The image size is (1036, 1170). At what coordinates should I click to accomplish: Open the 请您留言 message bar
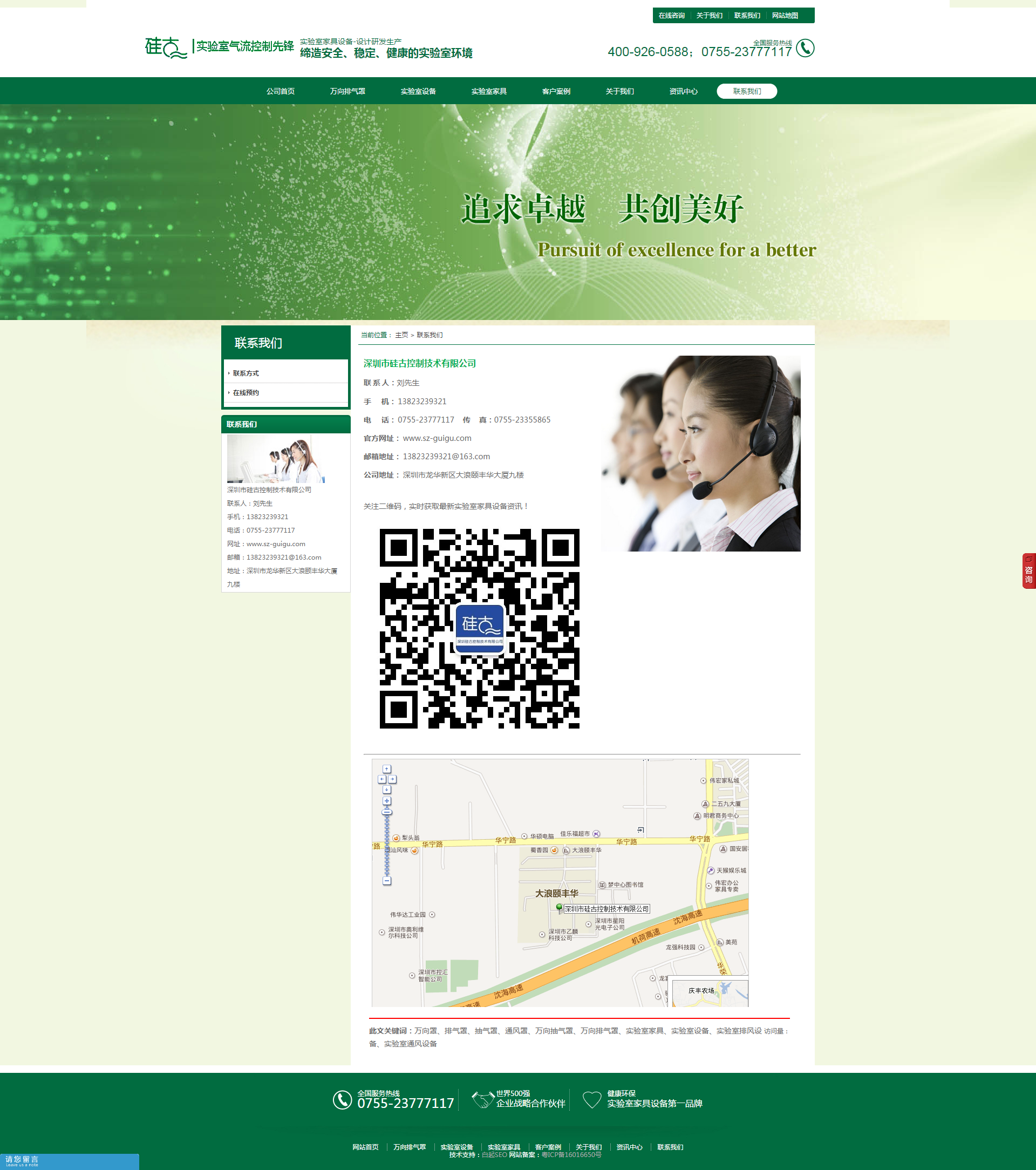[69, 1161]
